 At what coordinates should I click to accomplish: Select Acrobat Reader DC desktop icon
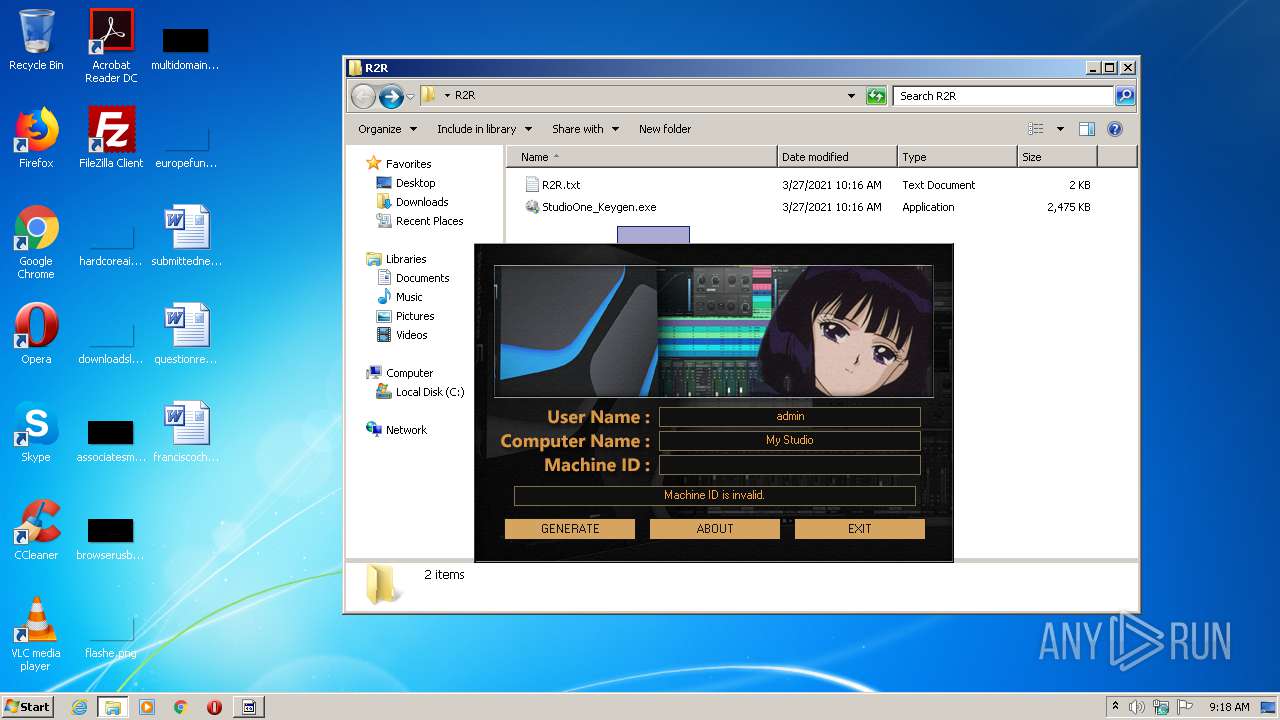click(111, 45)
